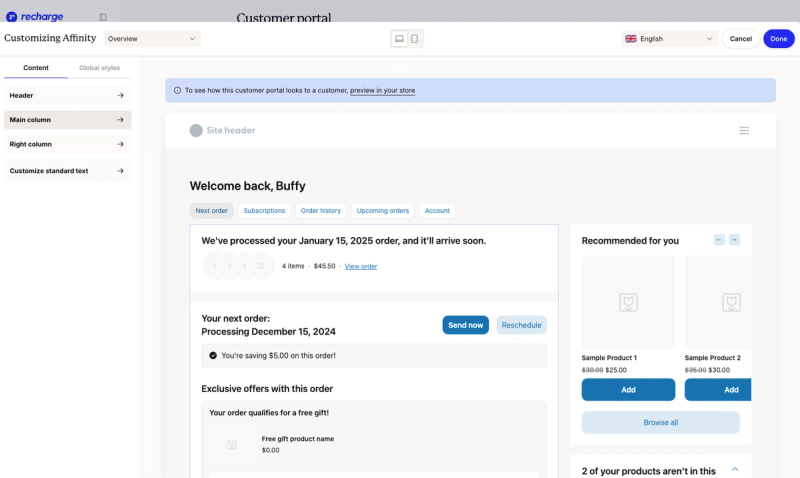The image size is (800, 478).
Task: Click the Customer portal page title
Action: [x=284, y=18]
